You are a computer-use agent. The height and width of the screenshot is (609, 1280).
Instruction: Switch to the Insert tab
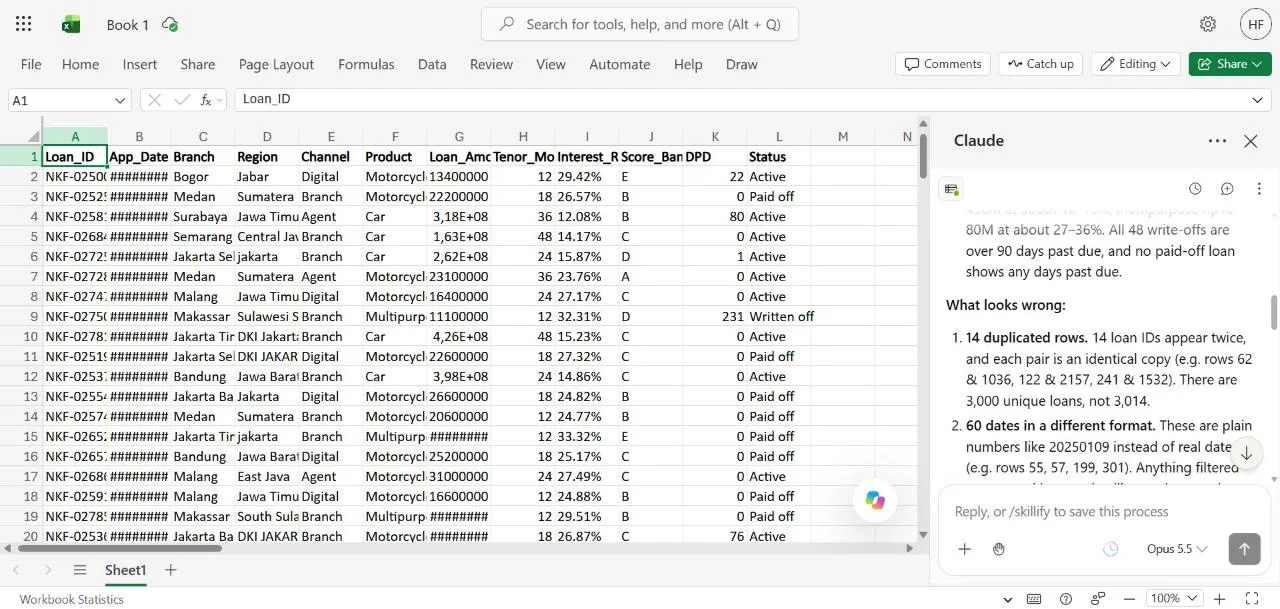(140, 64)
